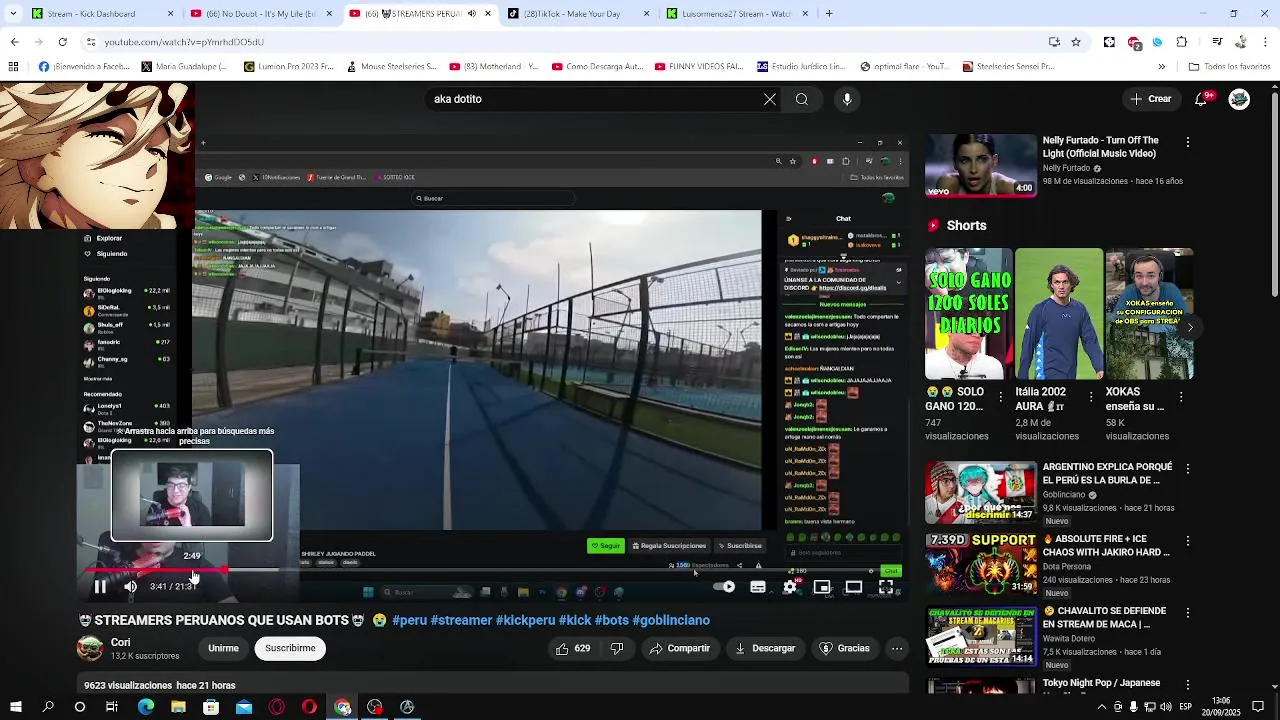Send thanks with Gracias button

[x=845, y=648]
